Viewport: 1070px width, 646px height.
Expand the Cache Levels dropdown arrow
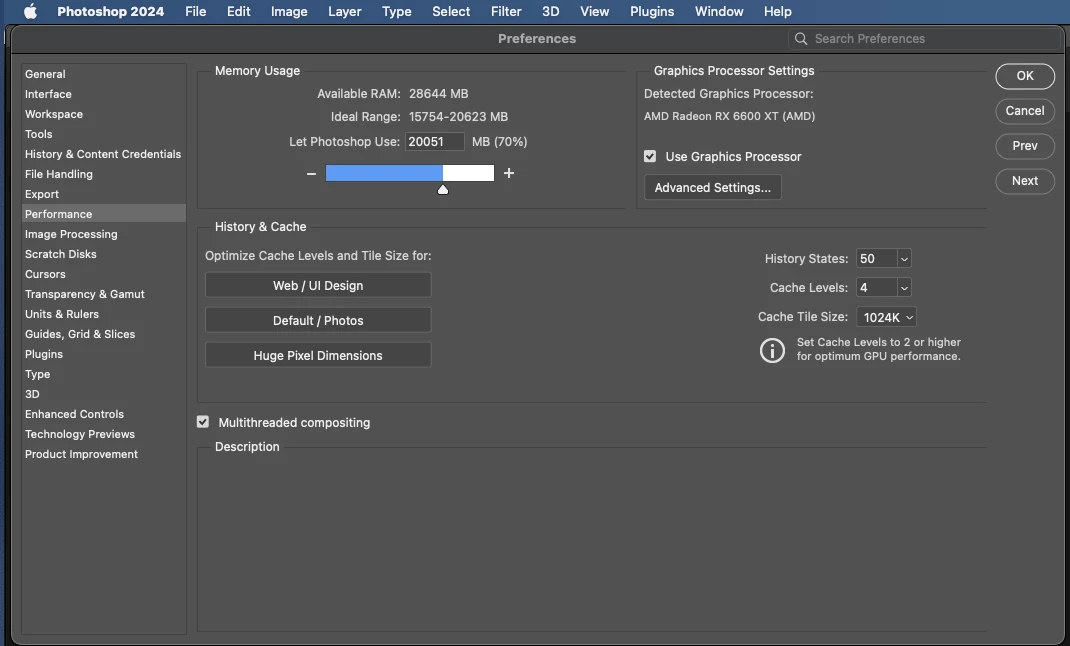(x=904, y=288)
